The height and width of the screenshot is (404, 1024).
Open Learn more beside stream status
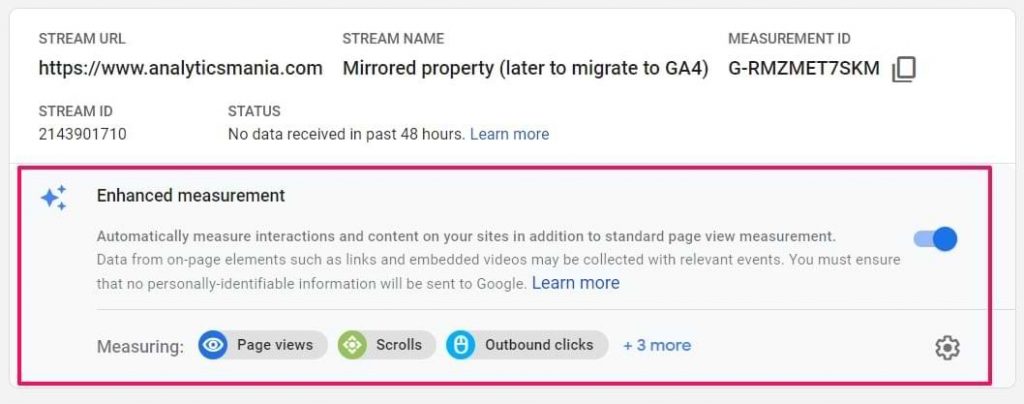509,134
